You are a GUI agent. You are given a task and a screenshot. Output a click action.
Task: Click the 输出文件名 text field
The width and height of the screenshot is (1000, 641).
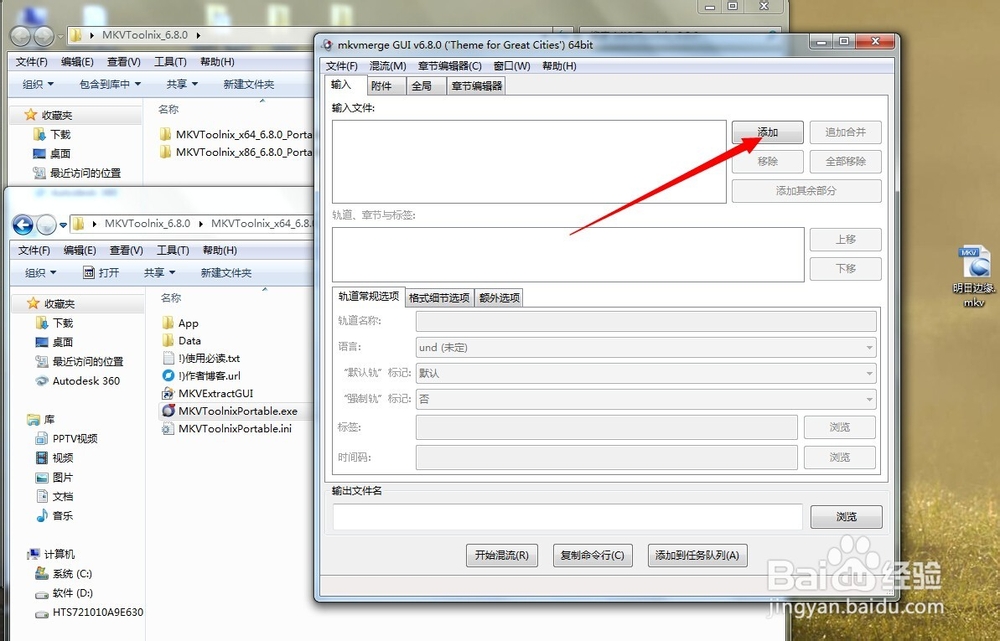[x=567, y=517]
